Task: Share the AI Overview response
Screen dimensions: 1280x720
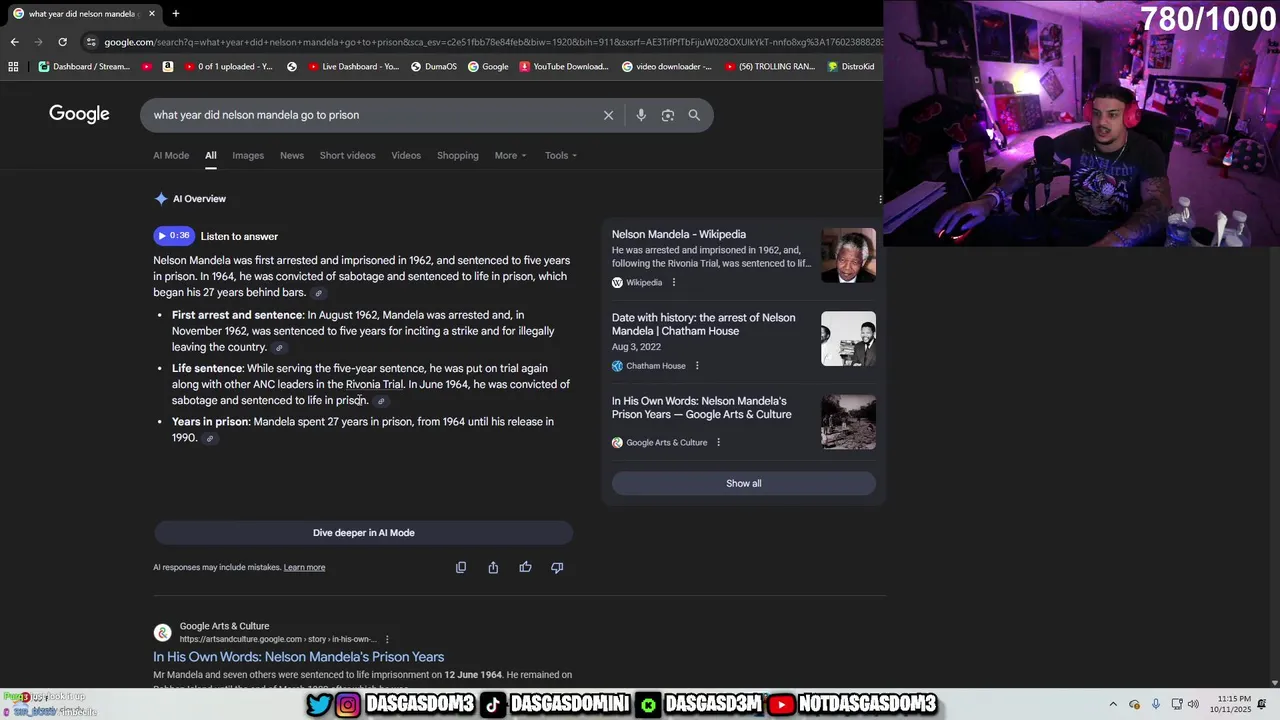Action: pos(493,567)
